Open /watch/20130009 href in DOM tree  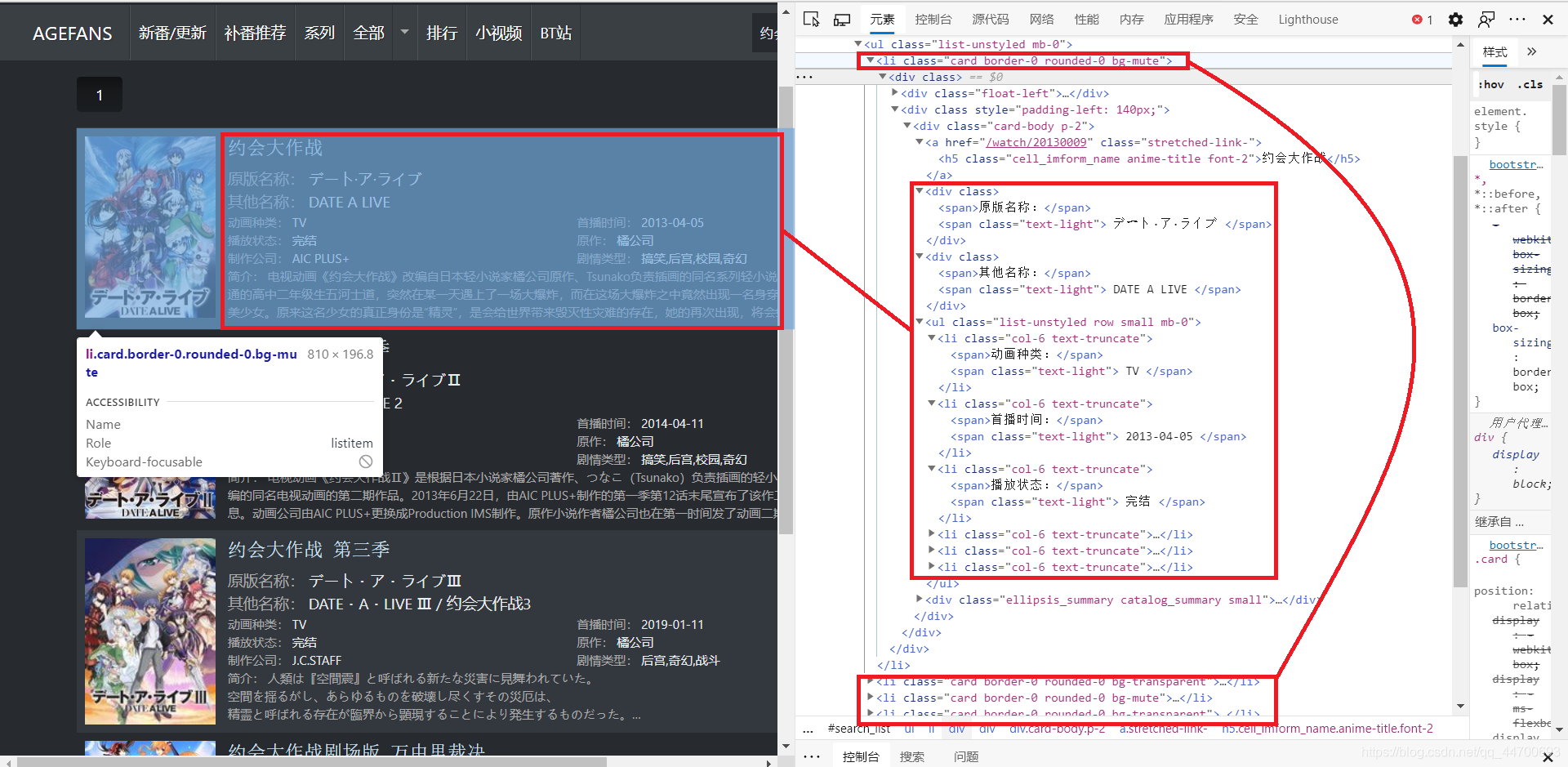(x=1036, y=142)
